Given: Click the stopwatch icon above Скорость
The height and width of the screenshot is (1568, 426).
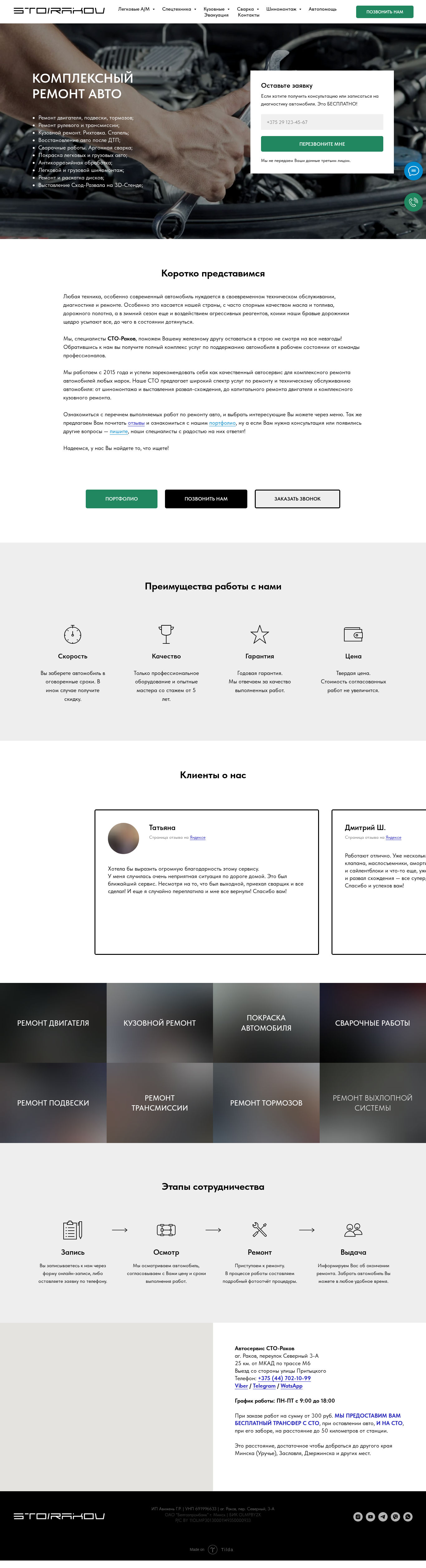Looking at the screenshot, I should point(72,634).
